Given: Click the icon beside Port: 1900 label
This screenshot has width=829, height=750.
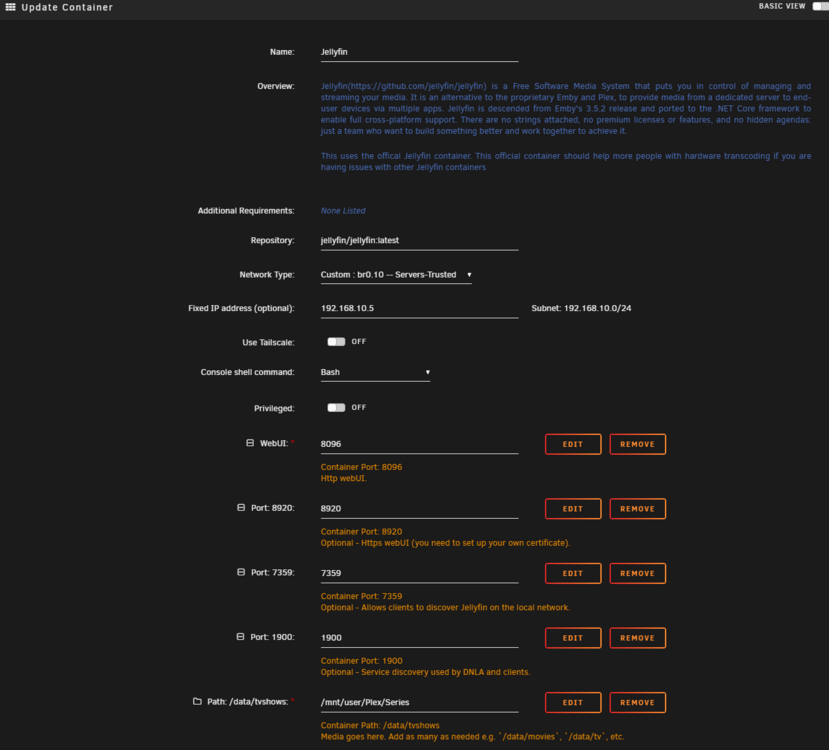Looking at the screenshot, I should pyautogui.click(x=241, y=636).
